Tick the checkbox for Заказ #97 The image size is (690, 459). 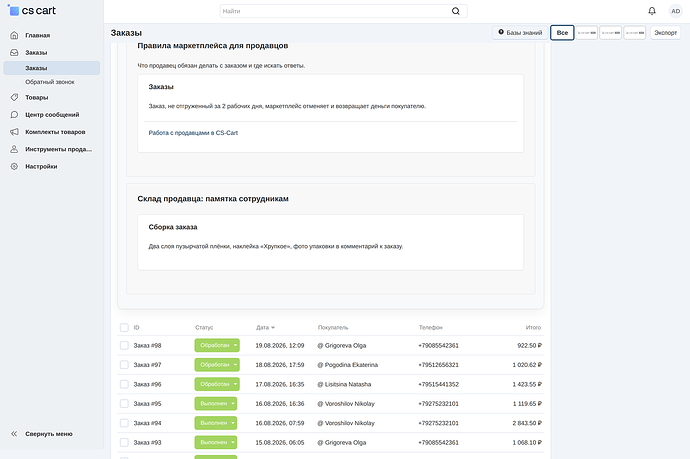pyautogui.click(x=124, y=365)
